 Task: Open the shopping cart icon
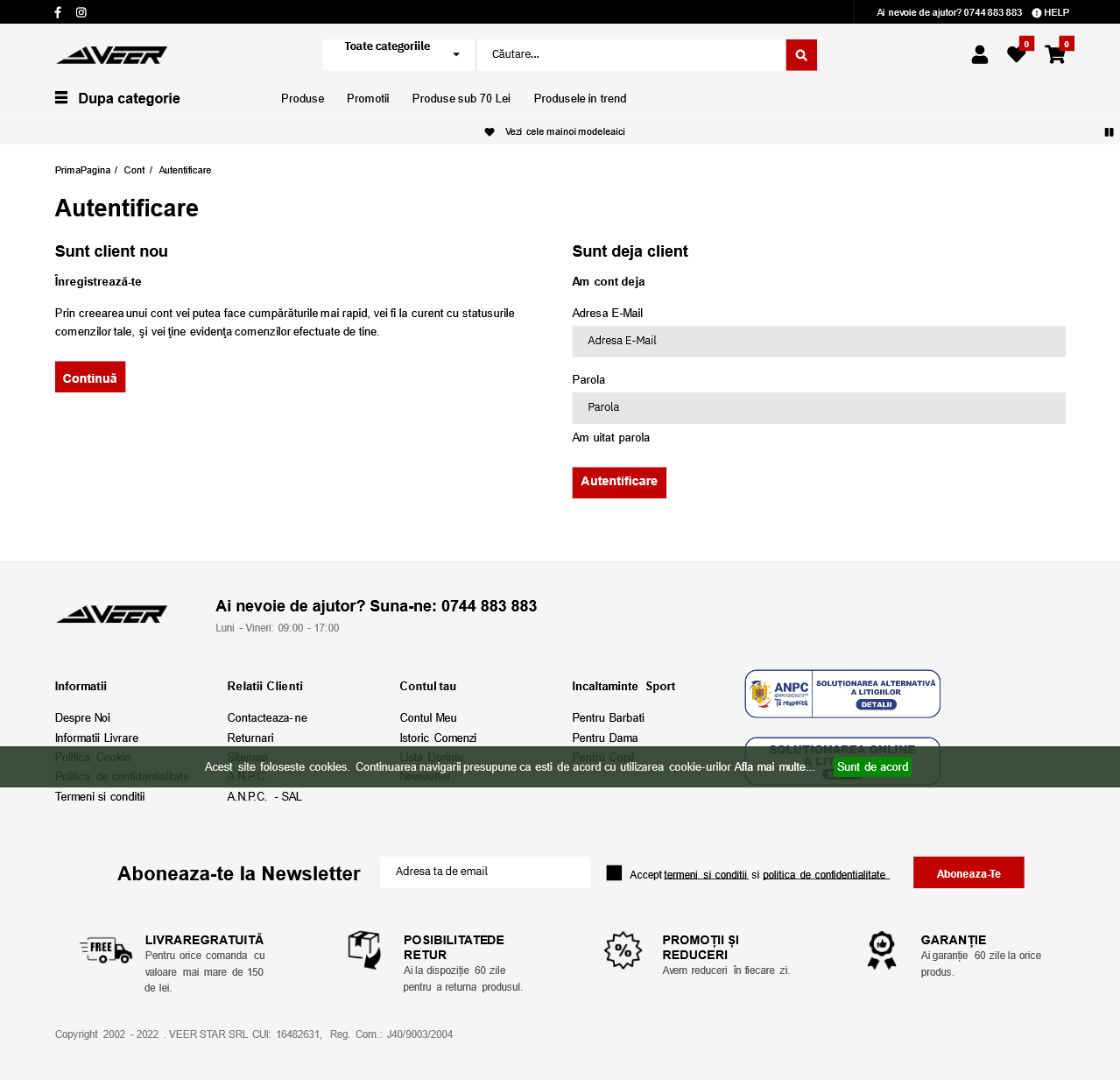(x=1055, y=55)
